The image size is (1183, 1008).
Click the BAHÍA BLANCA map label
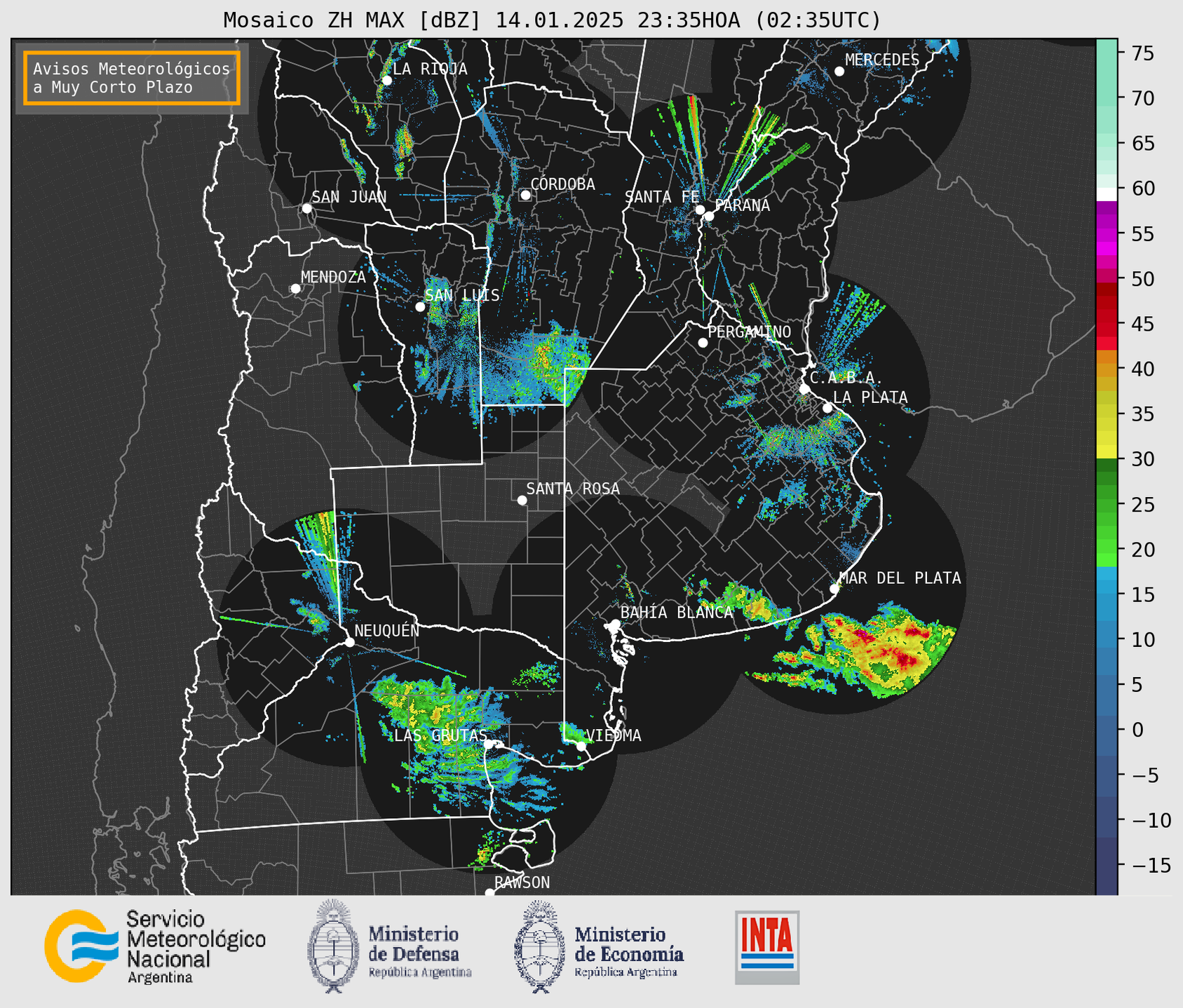click(x=677, y=613)
